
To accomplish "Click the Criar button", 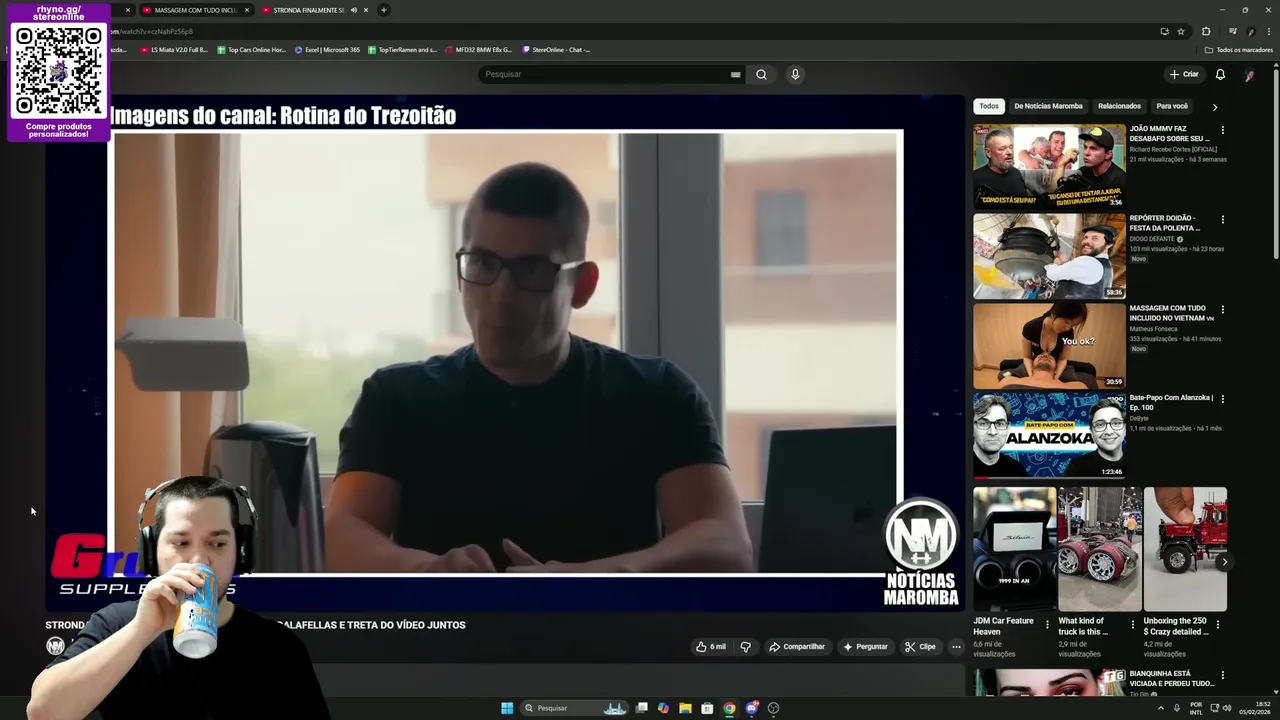I will pyautogui.click(x=1184, y=74).
